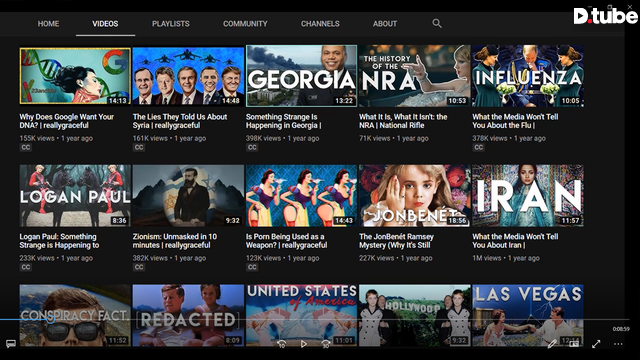Enter fullscreen with the diagonal arrows icon

[596, 344]
